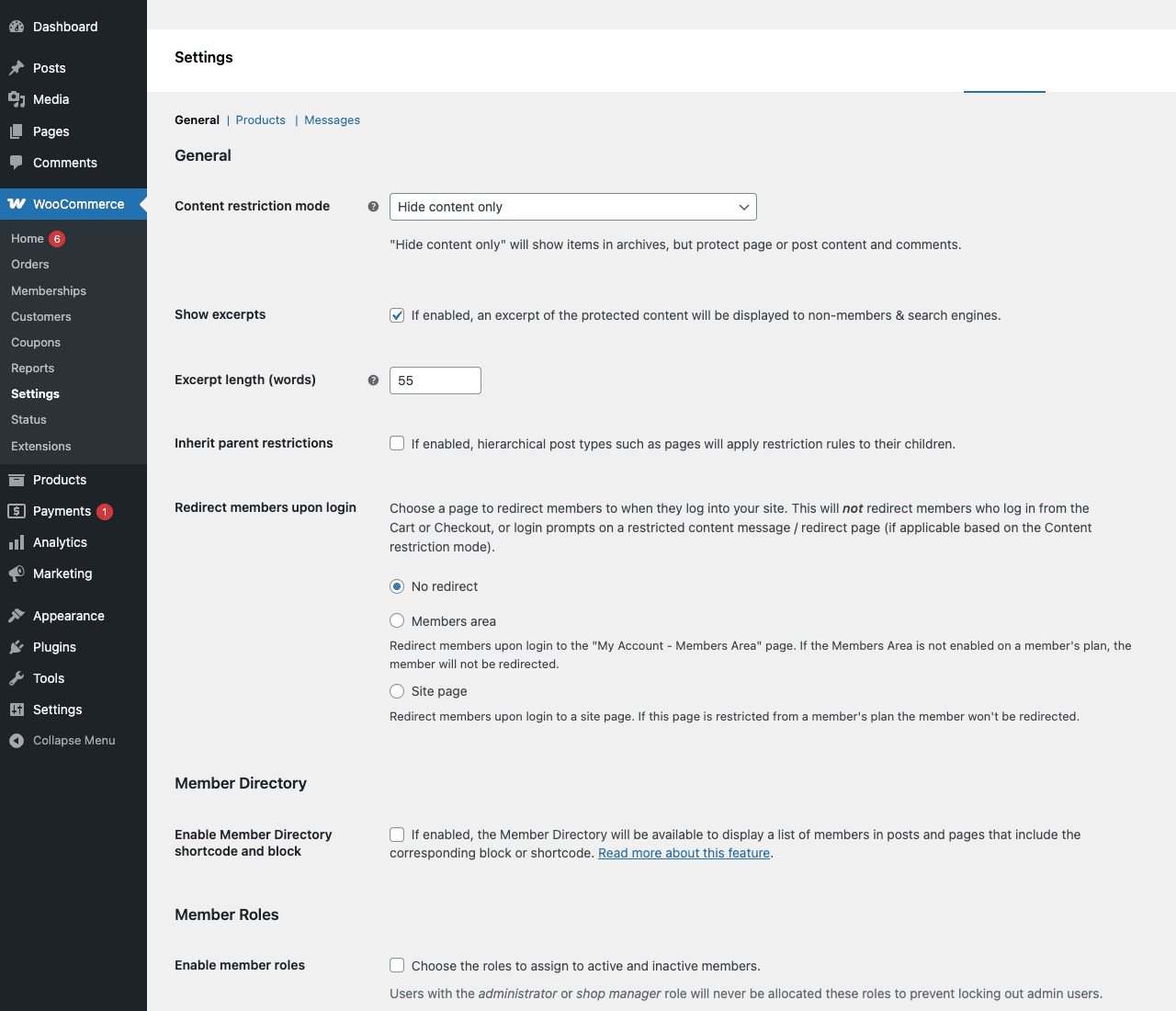
Task: Click the Tools wrench icon
Action: [17, 678]
